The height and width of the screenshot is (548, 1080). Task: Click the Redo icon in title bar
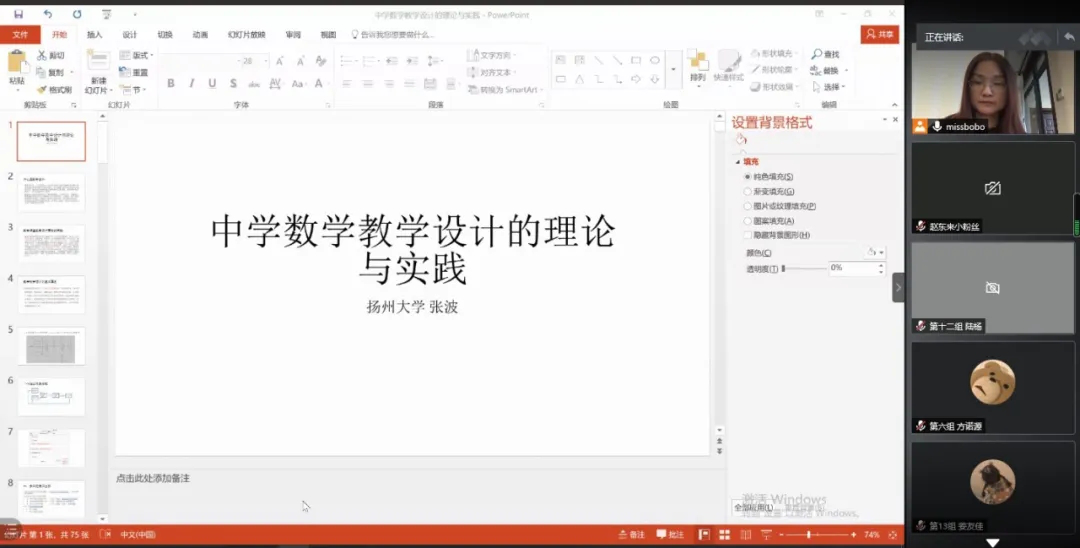(x=77, y=14)
